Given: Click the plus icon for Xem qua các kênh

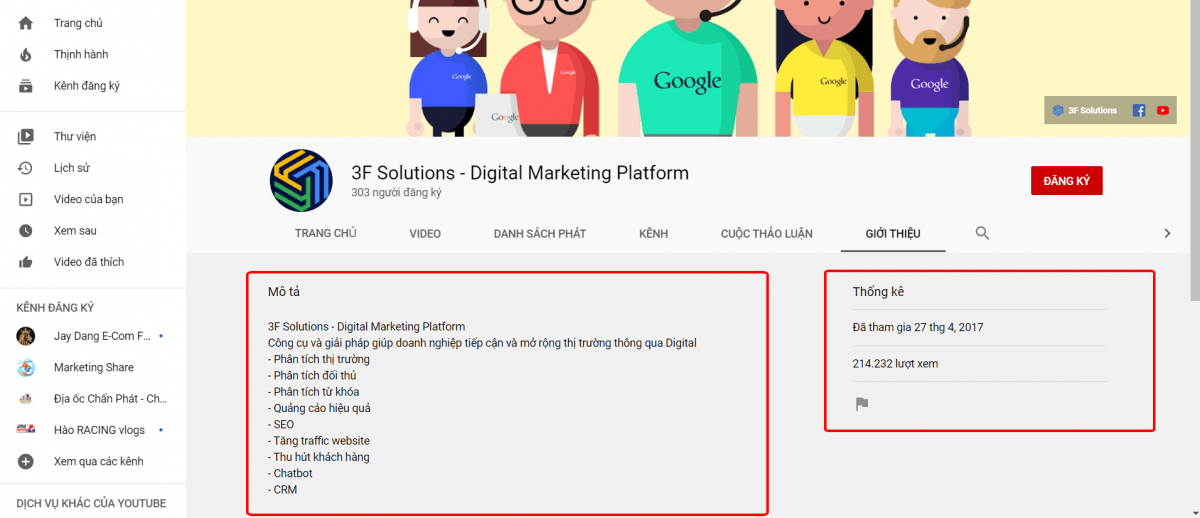Looking at the screenshot, I should pos(26,462).
